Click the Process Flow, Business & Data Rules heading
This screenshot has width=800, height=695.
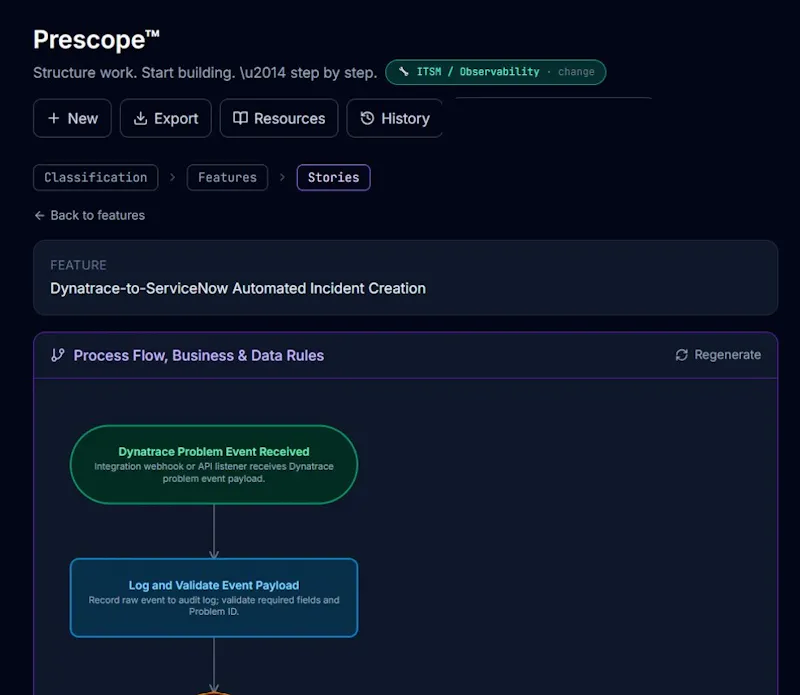(x=198, y=355)
